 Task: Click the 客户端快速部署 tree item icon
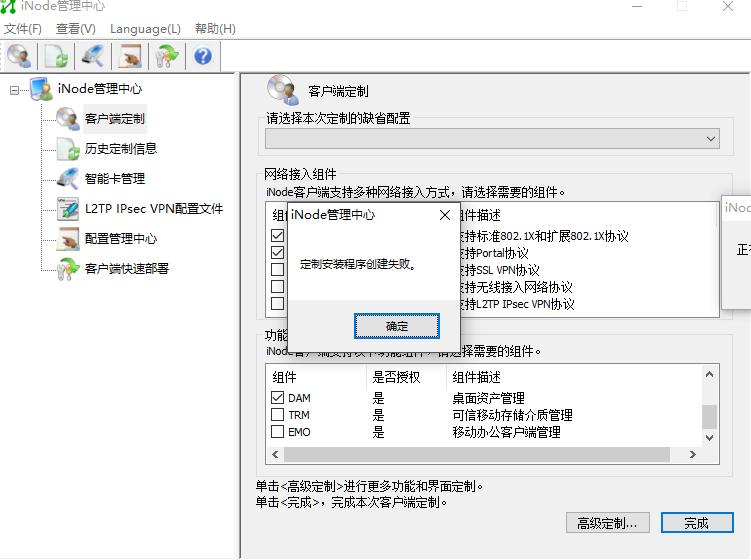point(68,269)
